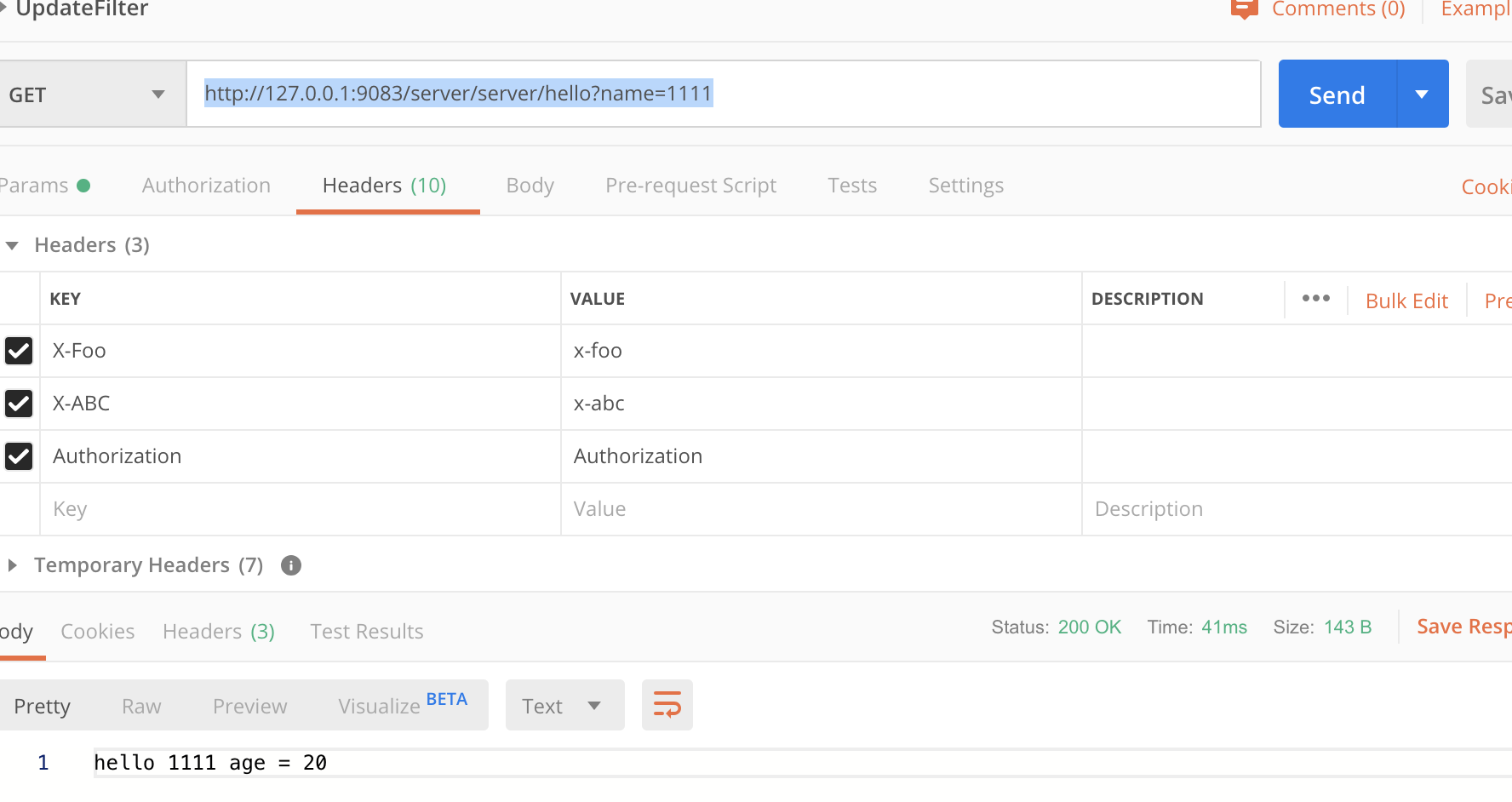Image resolution: width=1512 pixels, height=802 pixels.
Task: Uncheck the X-ABC header checkbox
Action: (x=19, y=404)
